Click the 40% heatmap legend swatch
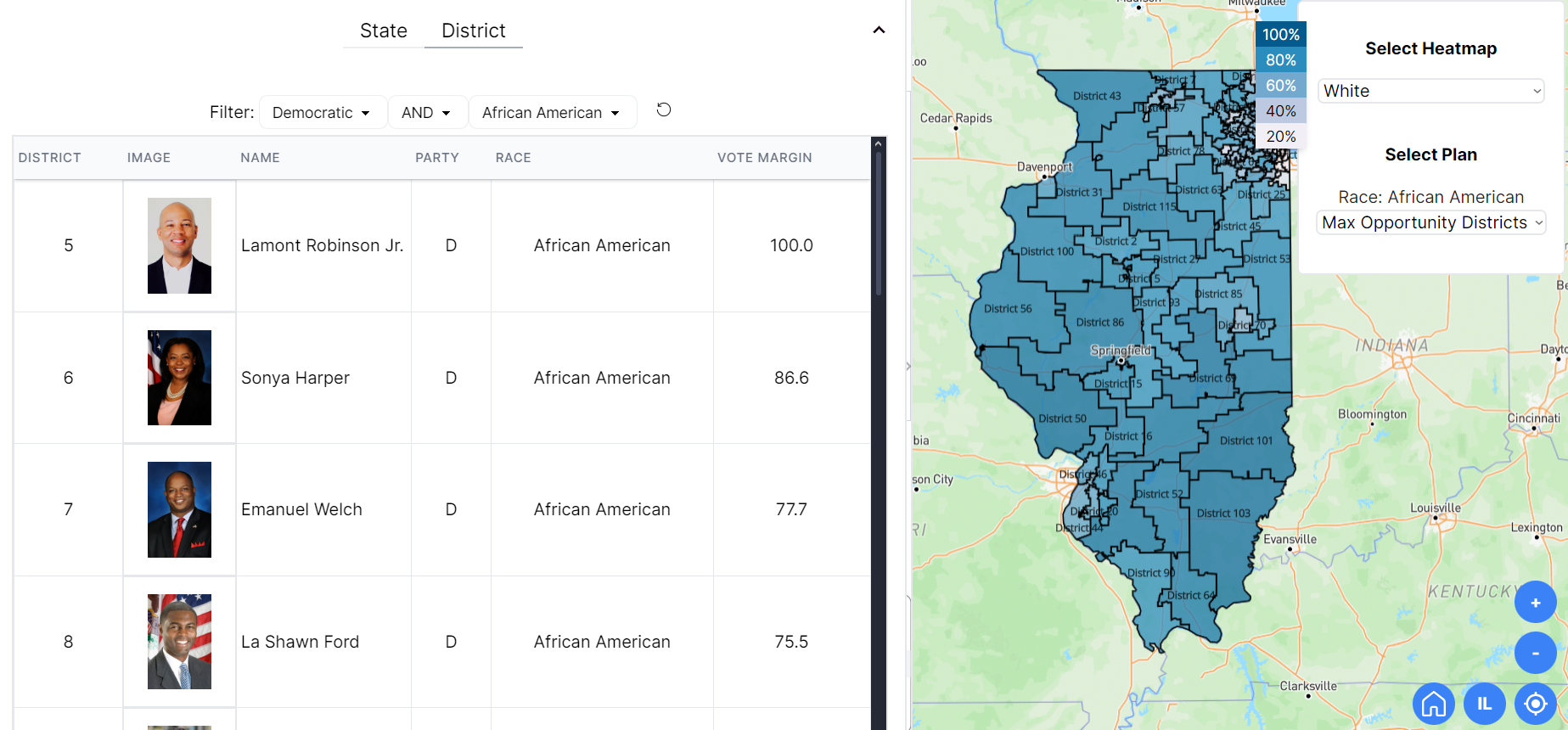1568x730 pixels. tap(1280, 111)
